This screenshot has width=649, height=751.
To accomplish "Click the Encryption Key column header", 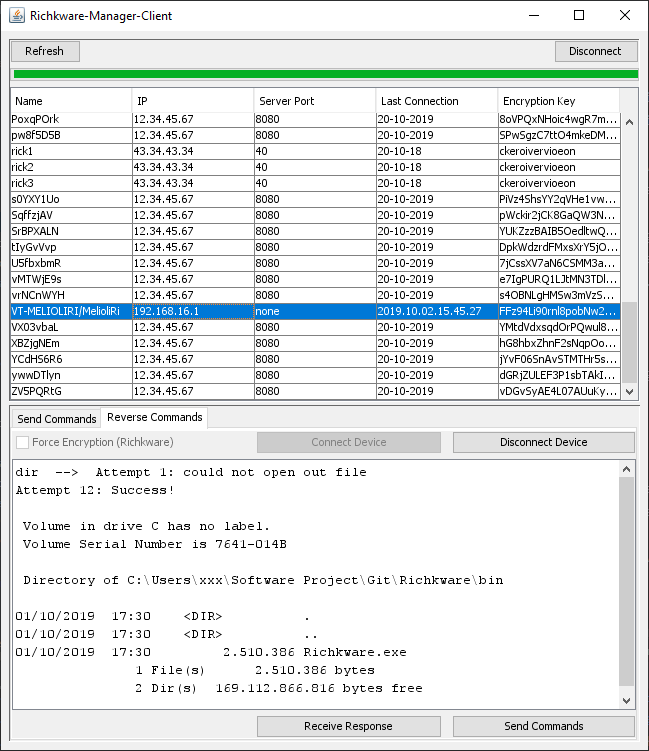I will tap(558, 101).
